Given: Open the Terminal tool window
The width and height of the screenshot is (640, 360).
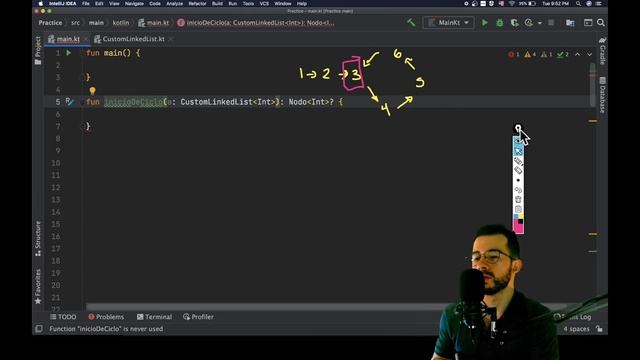Looking at the screenshot, I should (154, 317).
